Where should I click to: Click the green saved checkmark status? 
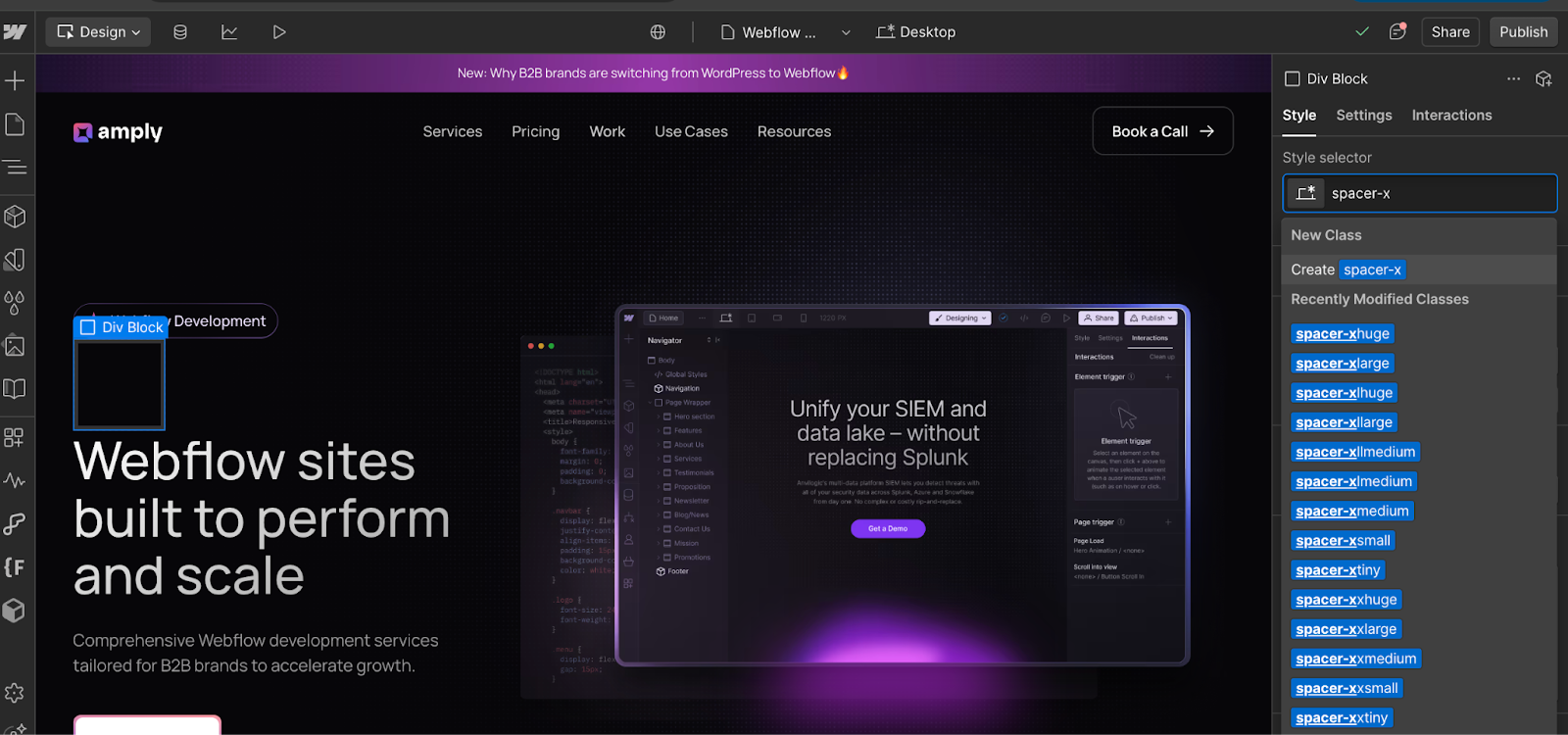pyautogui.click(x=1362, y=31)
